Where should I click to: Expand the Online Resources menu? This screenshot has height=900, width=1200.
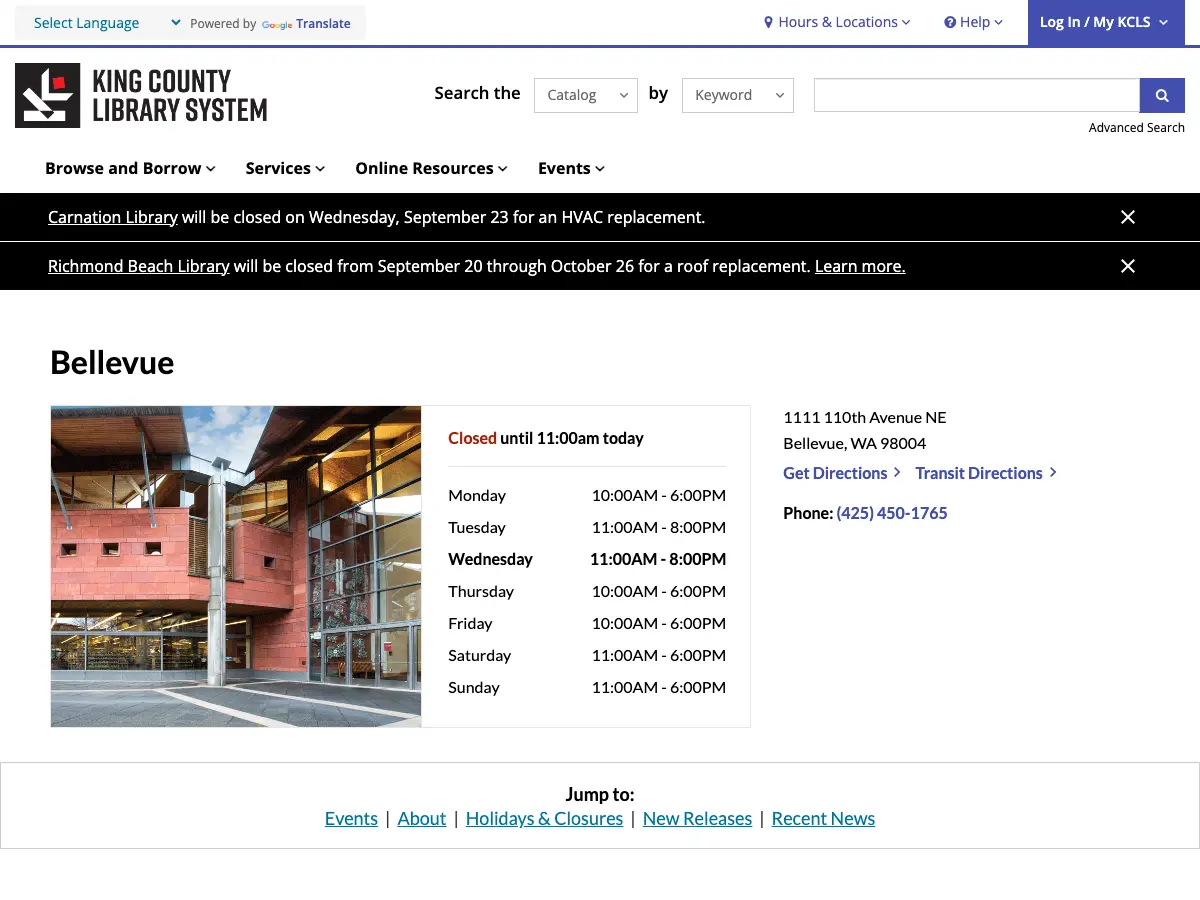[x=431, y=168]
